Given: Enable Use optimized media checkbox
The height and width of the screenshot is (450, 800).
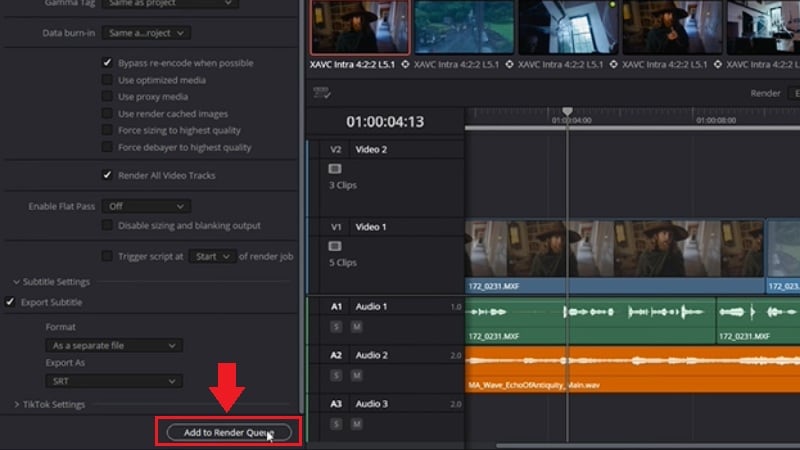Looking at the screenshot, I should (x=107, y=80).
